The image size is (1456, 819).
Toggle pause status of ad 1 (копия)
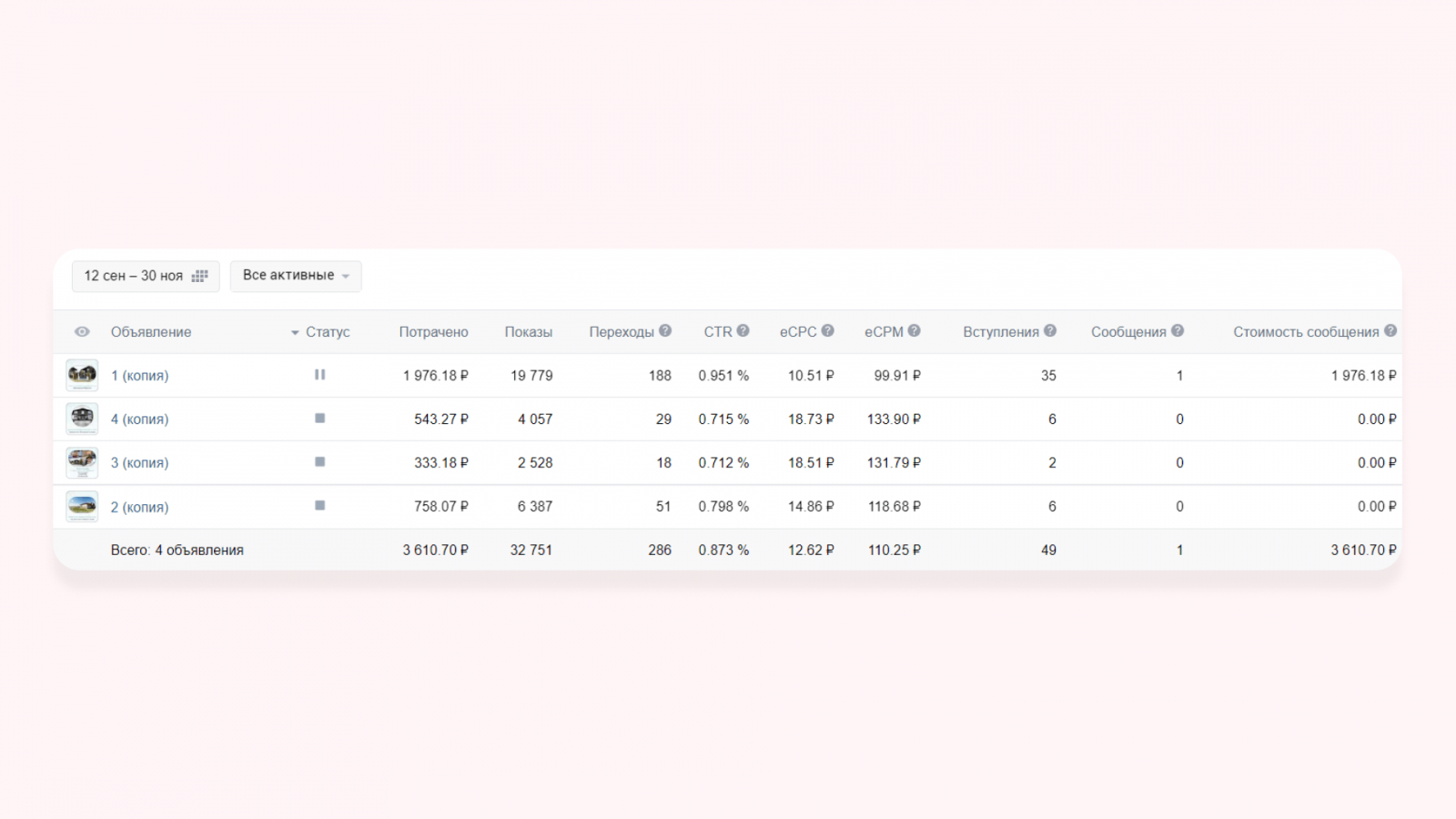pos(319,375)
